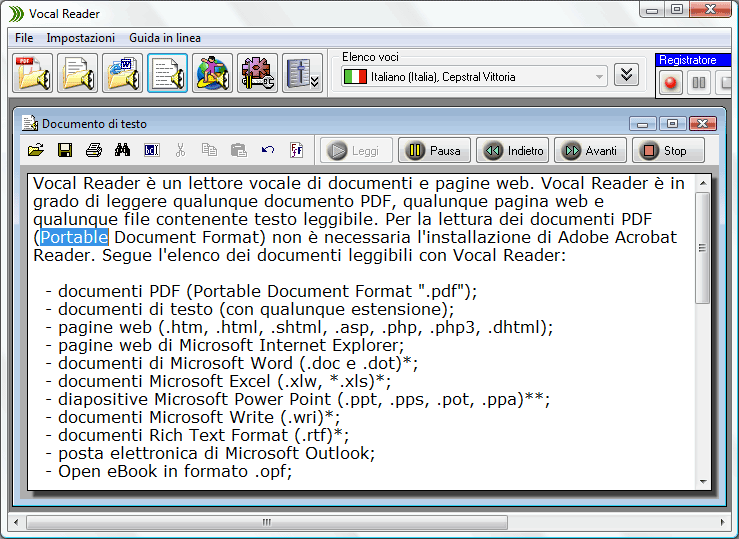Click the bottom horizontal scrollbar thumb
This screenshot has height=539, width=739.
click(267, 522)
